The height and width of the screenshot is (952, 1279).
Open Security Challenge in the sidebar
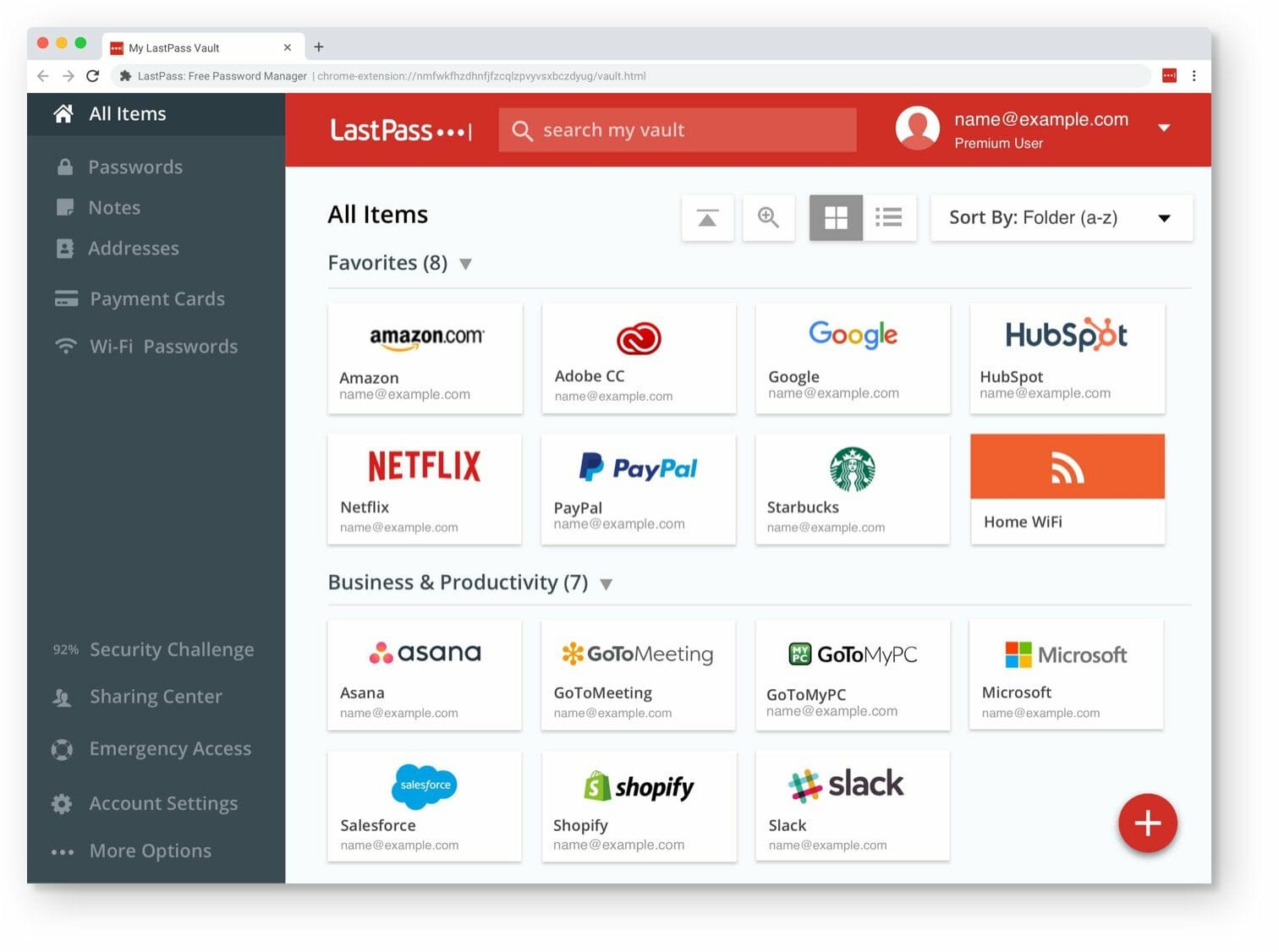(172, 649)
